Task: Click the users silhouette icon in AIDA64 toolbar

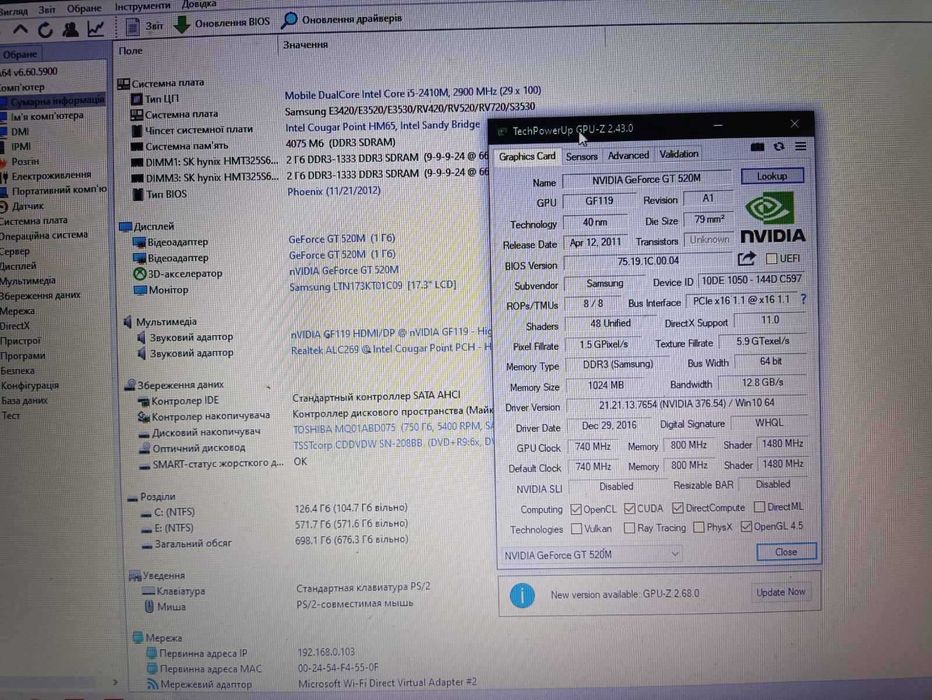Action: pyautogui.click(x=70, y=29)
